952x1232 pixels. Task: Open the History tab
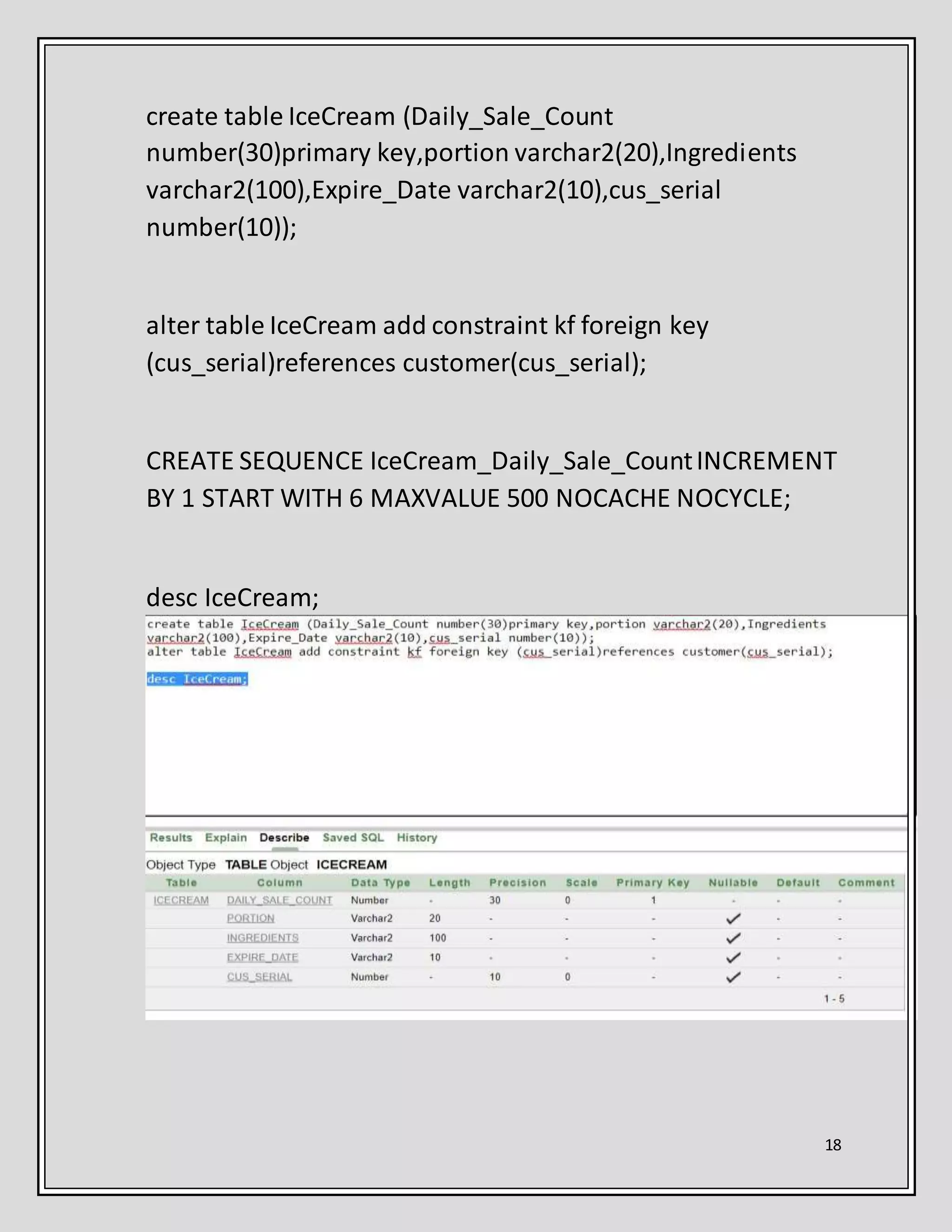coord(417,838)
